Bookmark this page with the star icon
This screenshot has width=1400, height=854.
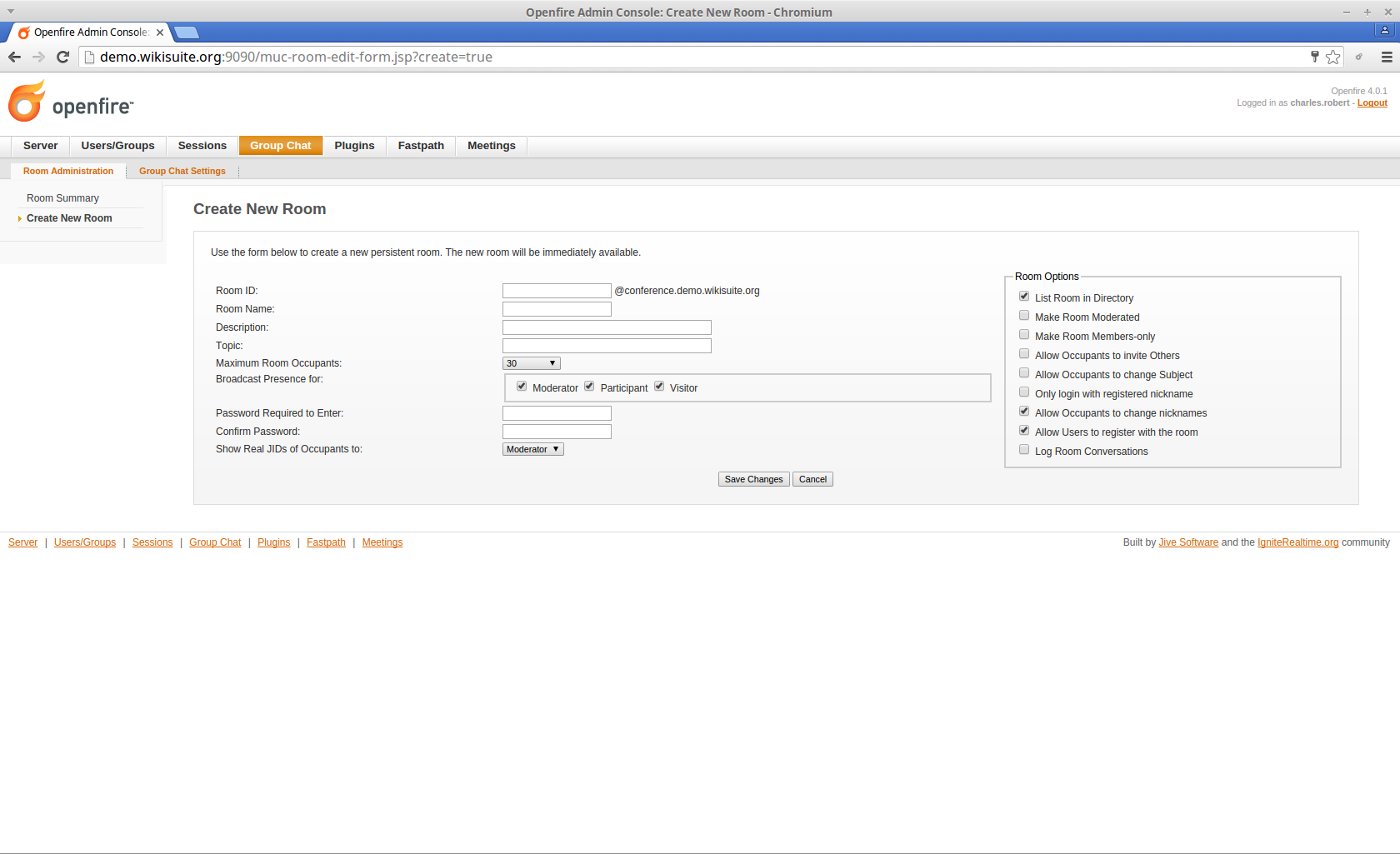click(x=1333, y=57)
